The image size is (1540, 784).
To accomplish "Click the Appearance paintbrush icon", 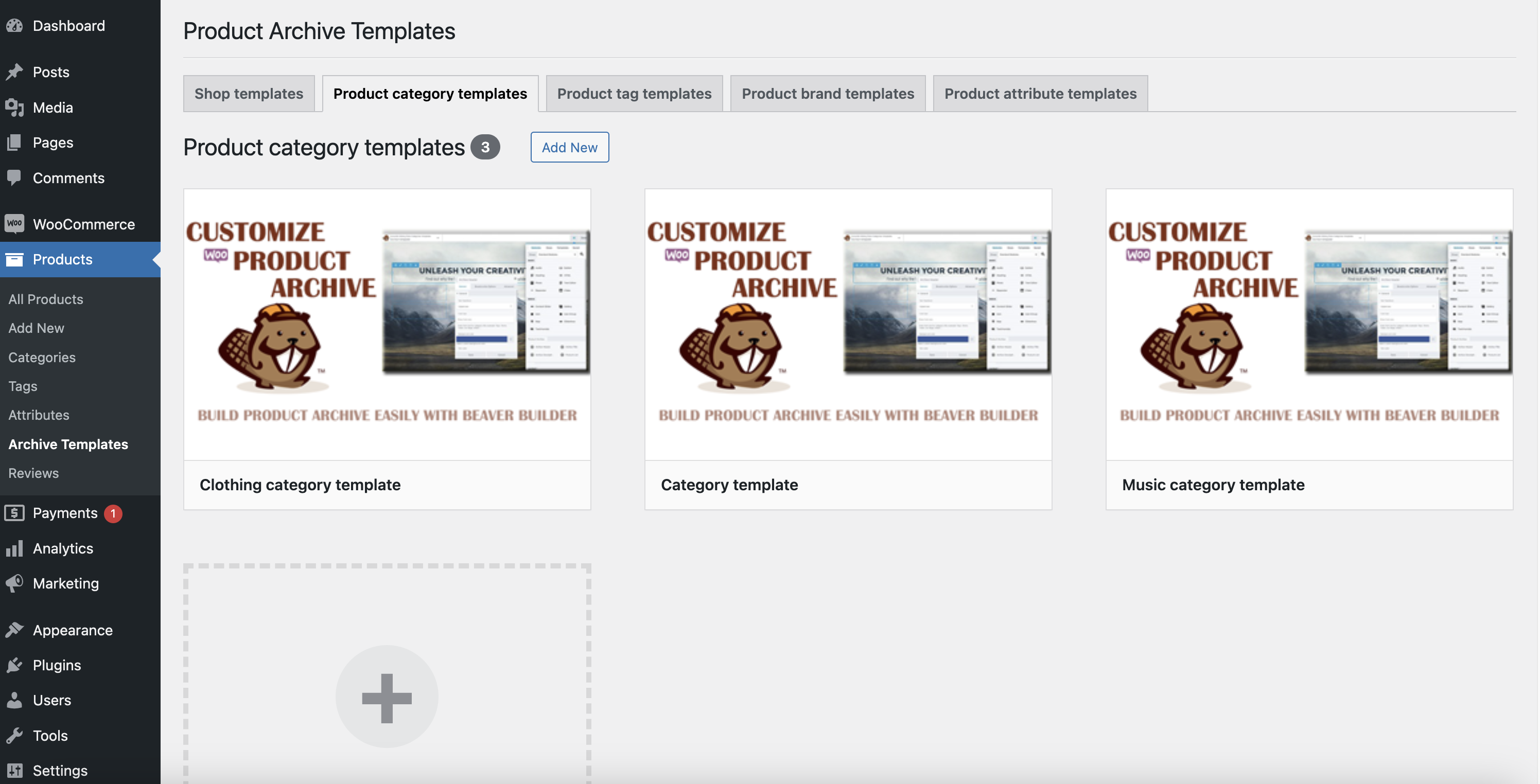I will 14,630.
